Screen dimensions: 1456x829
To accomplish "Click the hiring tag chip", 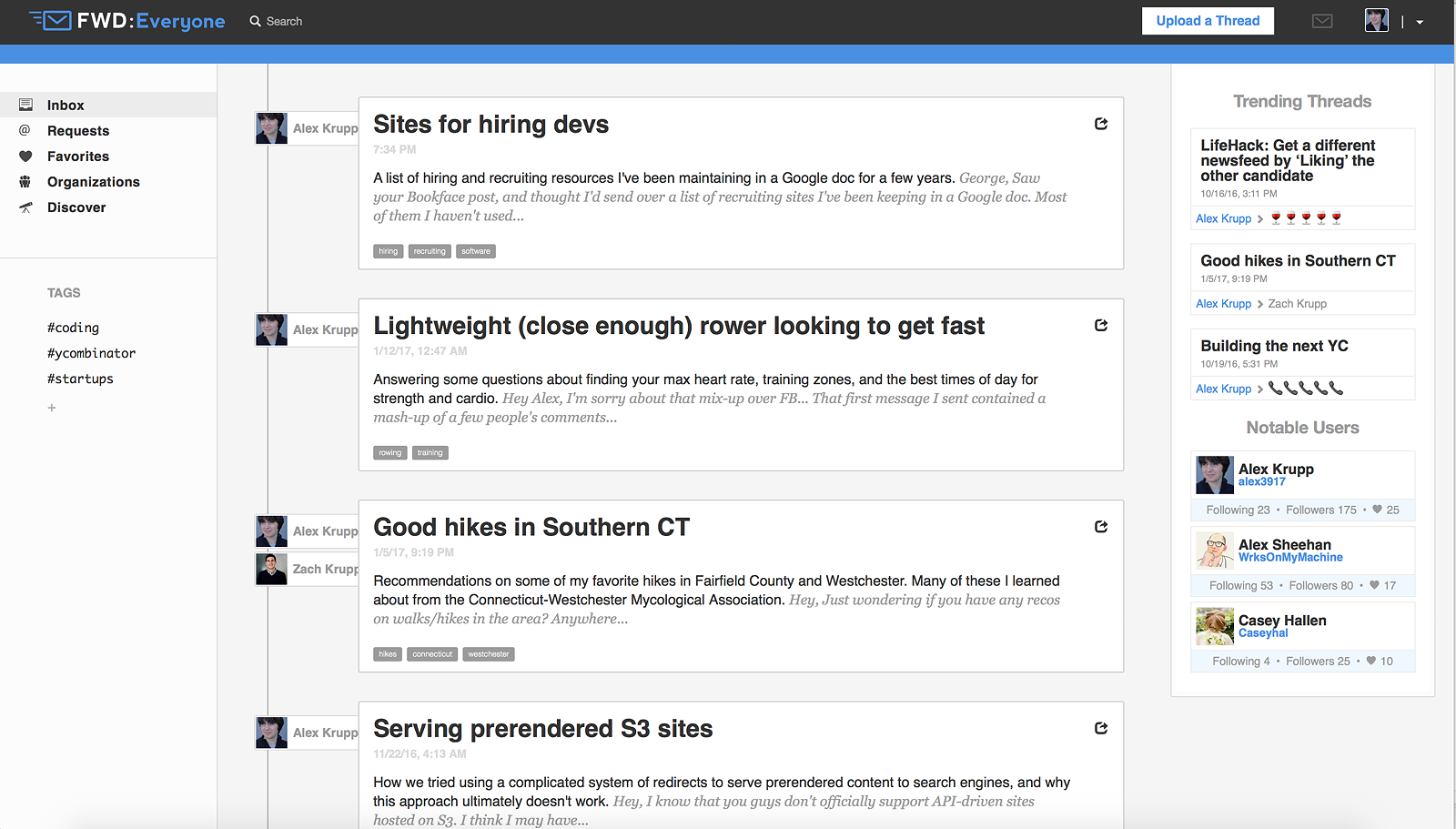I will pyautogui.click(x=389, y=251).
